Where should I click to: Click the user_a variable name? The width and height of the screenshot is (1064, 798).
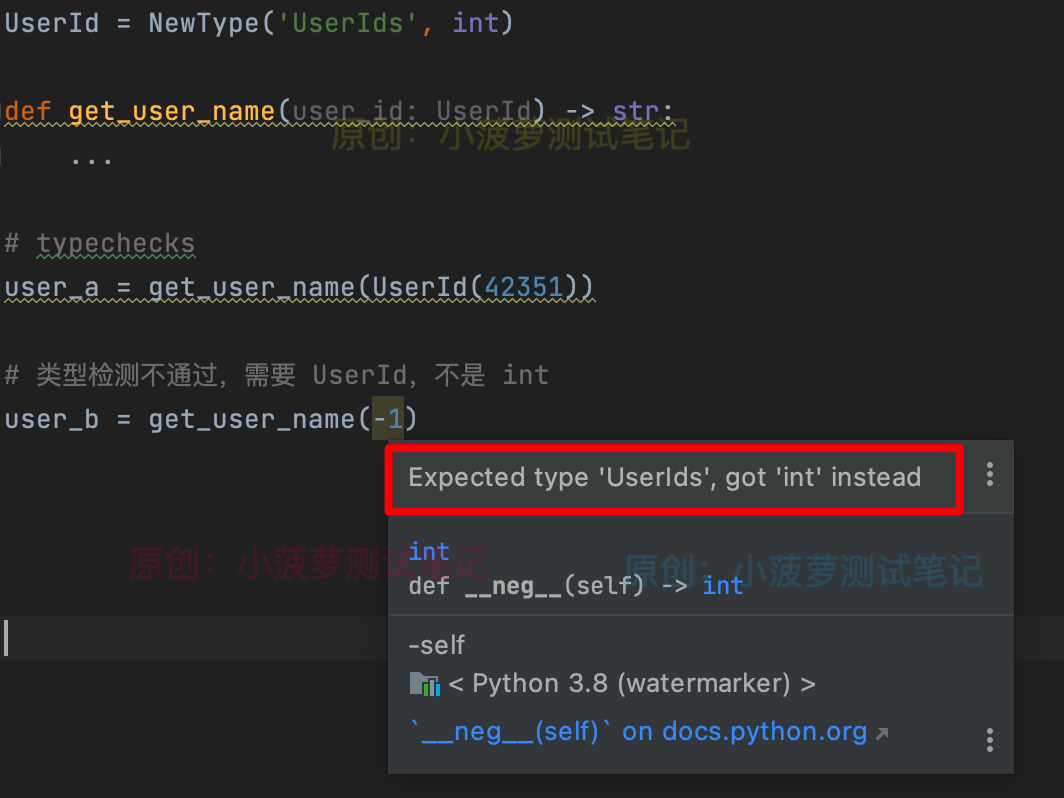click(x=52, y=287)
